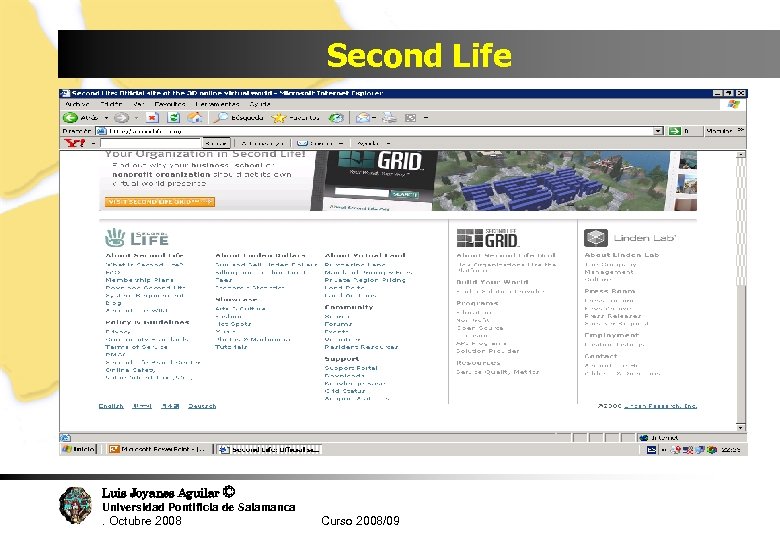Image resolution: width=780 pixels, height=540 pixels.
Task: Open the dropdown arrow beside Yahoo logo
Action: [x=93, y=143]
